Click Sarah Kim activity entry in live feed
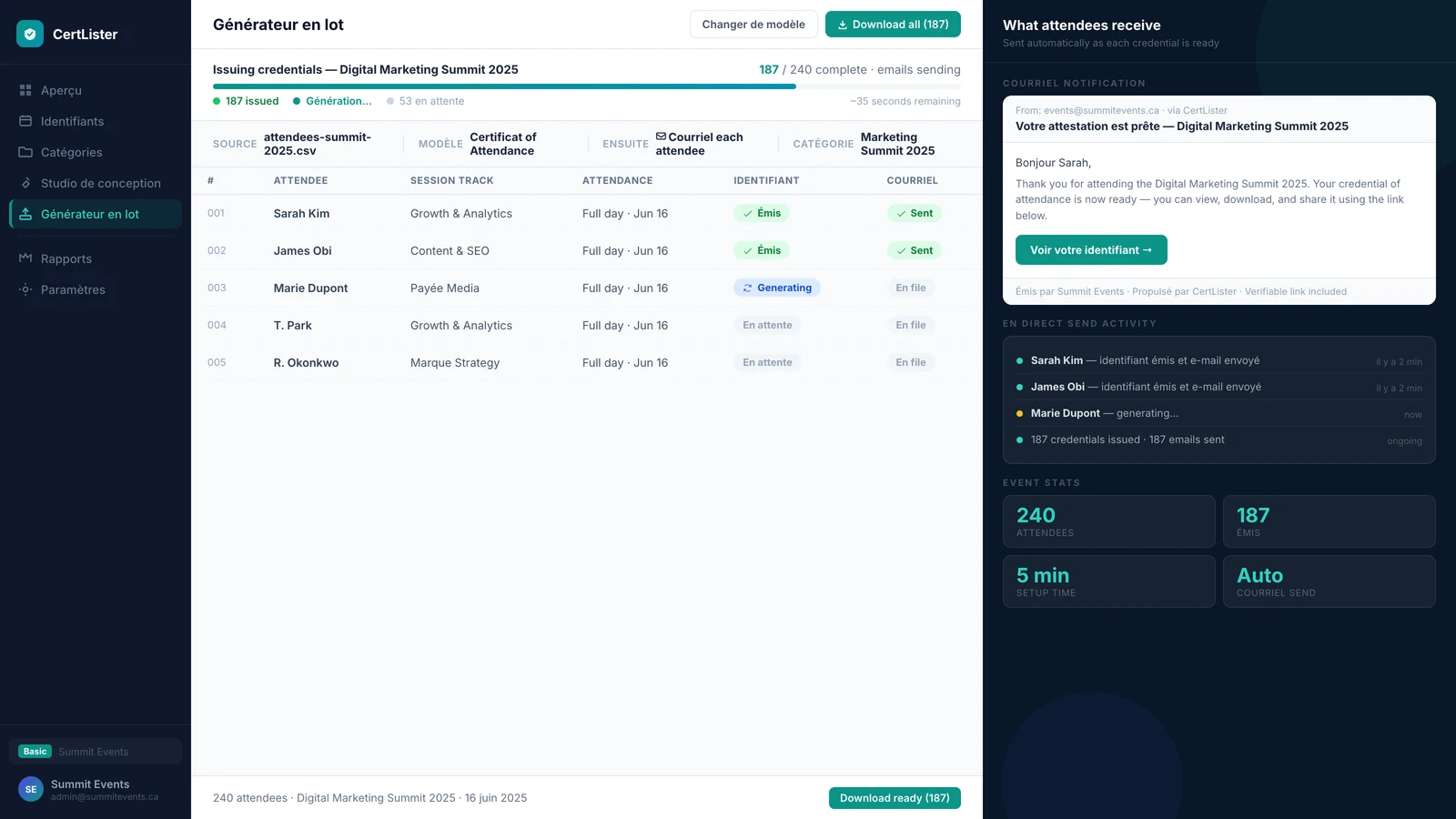 coord(1219,360)
